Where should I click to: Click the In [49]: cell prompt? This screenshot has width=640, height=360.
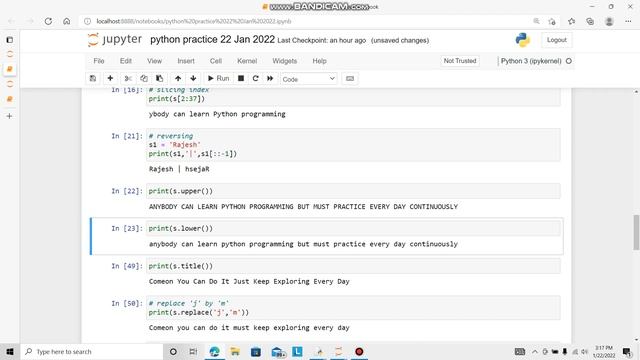click(127, 266)
